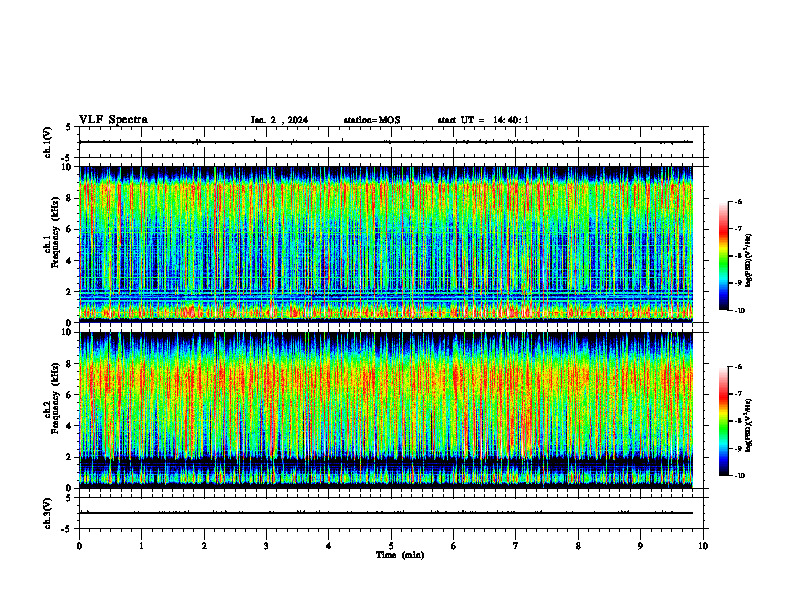792x612 pixels.
Task: Click time axis tick label '0'
Action: pyautogui.click(x=79, y=546)
